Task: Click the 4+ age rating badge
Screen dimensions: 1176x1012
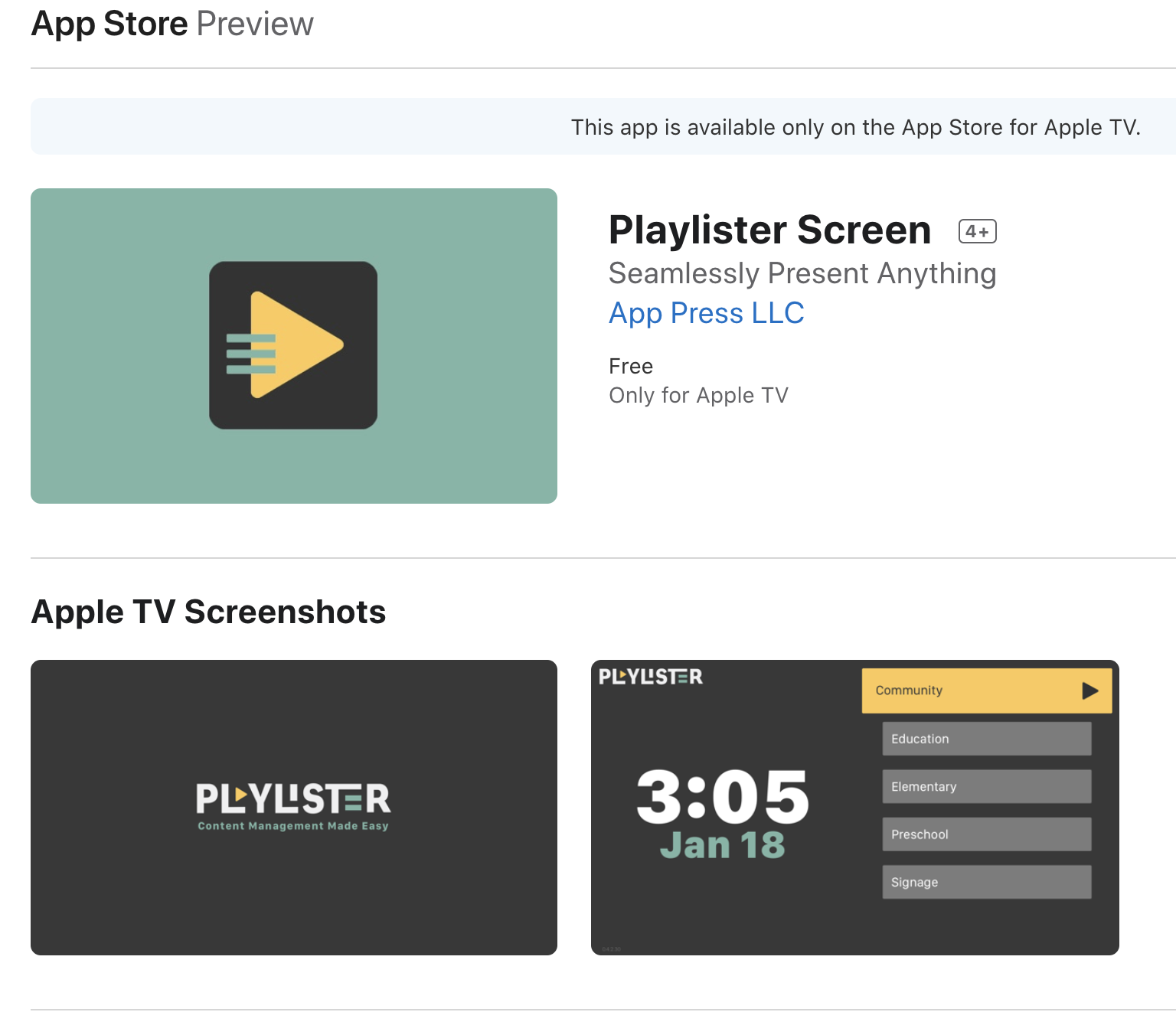Action: tap(977, 231)
